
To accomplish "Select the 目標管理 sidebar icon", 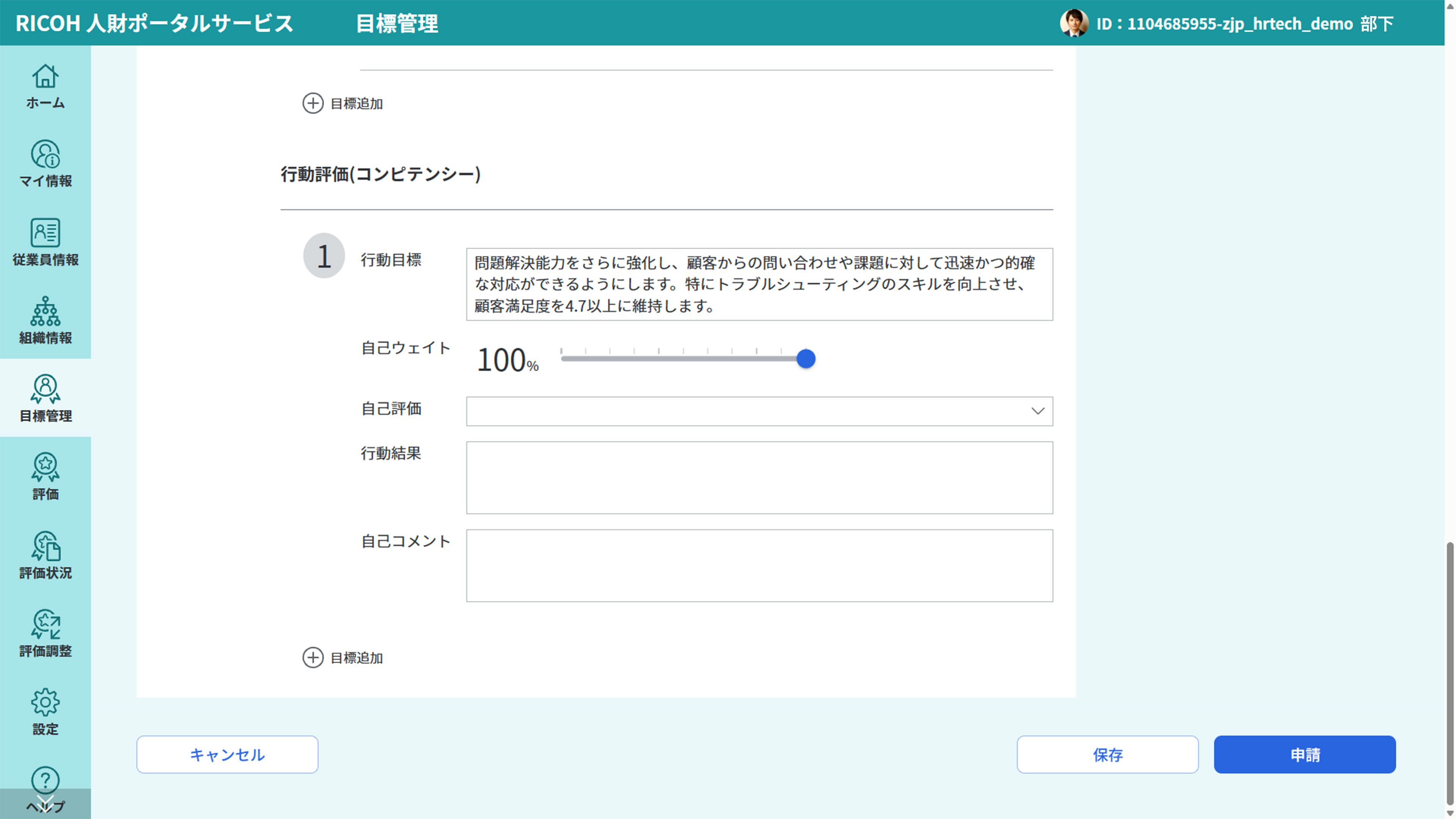I will click(x=45, y=400).
